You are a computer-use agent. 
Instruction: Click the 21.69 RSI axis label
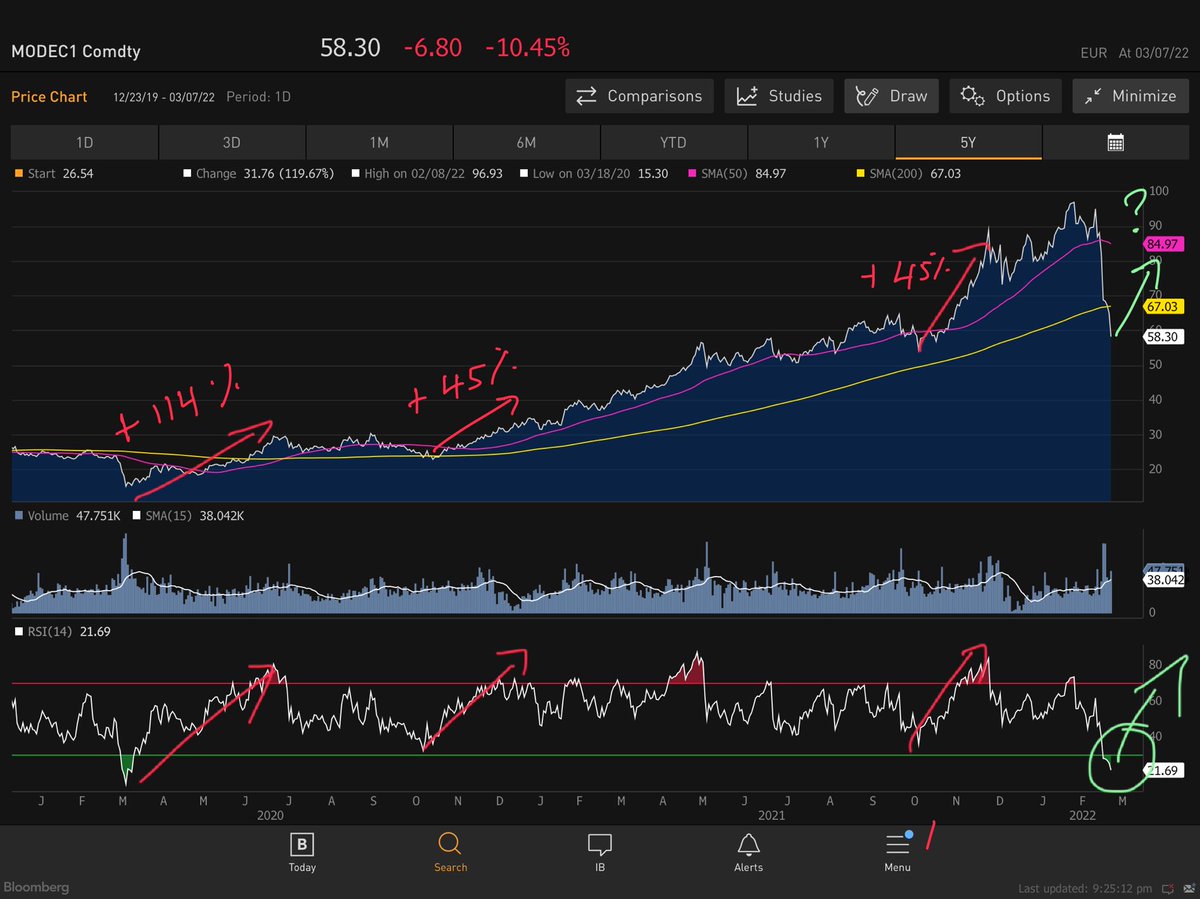(1165, 771)
